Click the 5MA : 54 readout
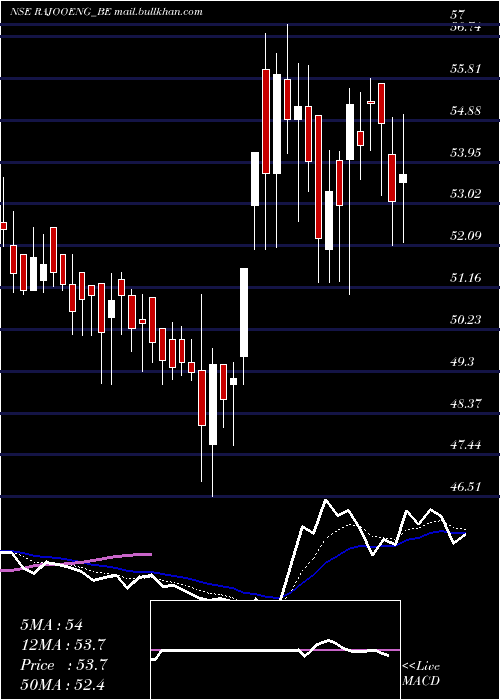Viewport: 500px width, 700px height. [51, 625]
